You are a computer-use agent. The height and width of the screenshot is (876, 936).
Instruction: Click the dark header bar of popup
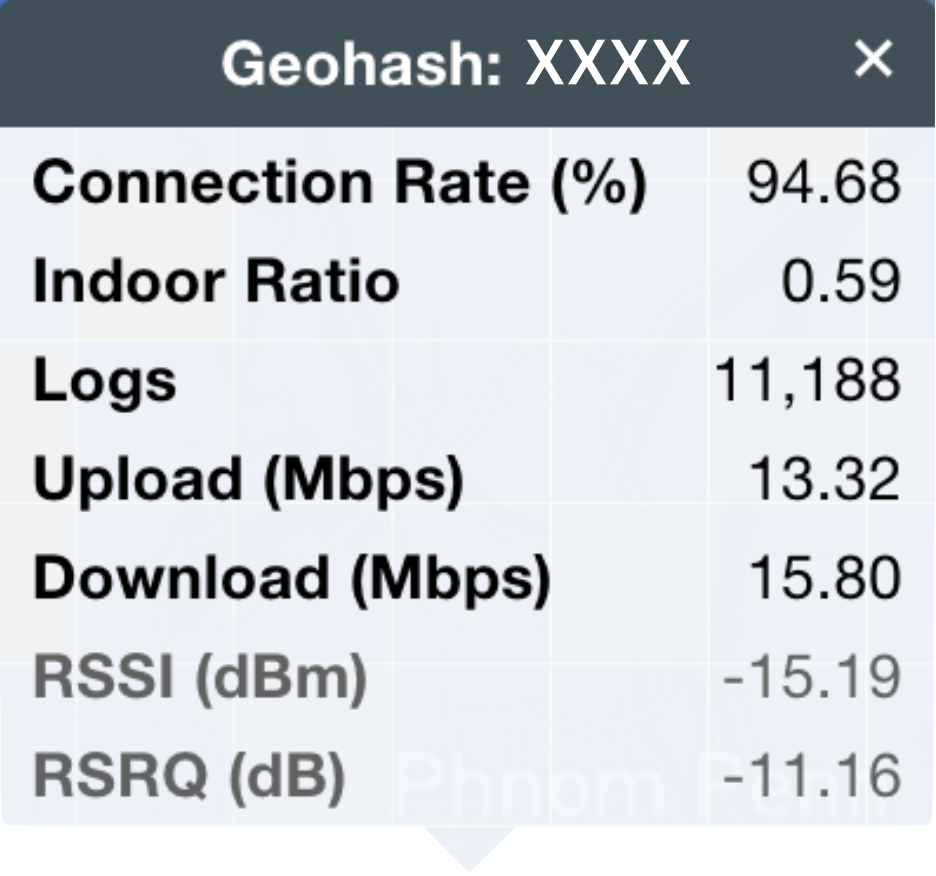[x=467, y=63]
